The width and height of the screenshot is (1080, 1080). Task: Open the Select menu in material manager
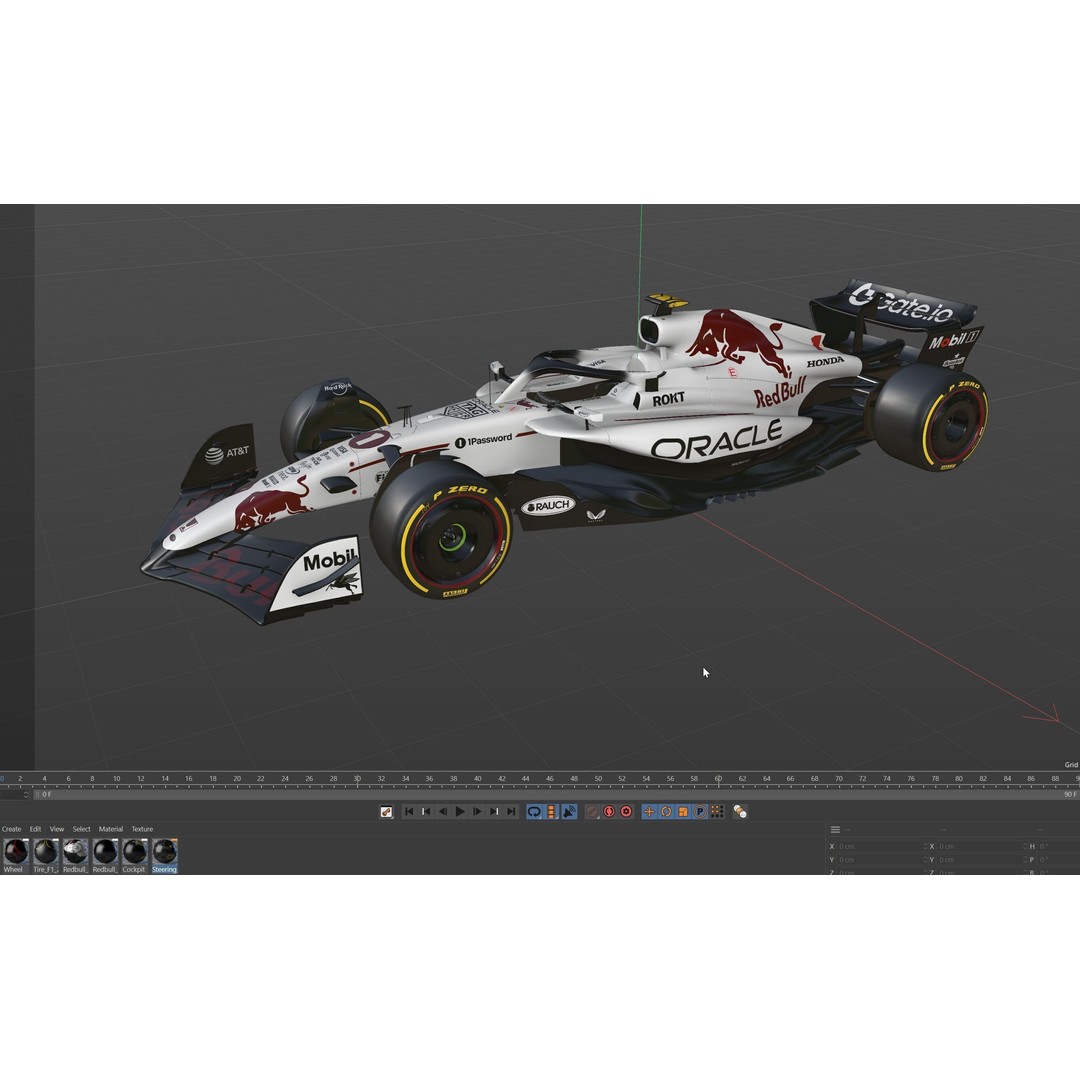[x=81, y=829]
